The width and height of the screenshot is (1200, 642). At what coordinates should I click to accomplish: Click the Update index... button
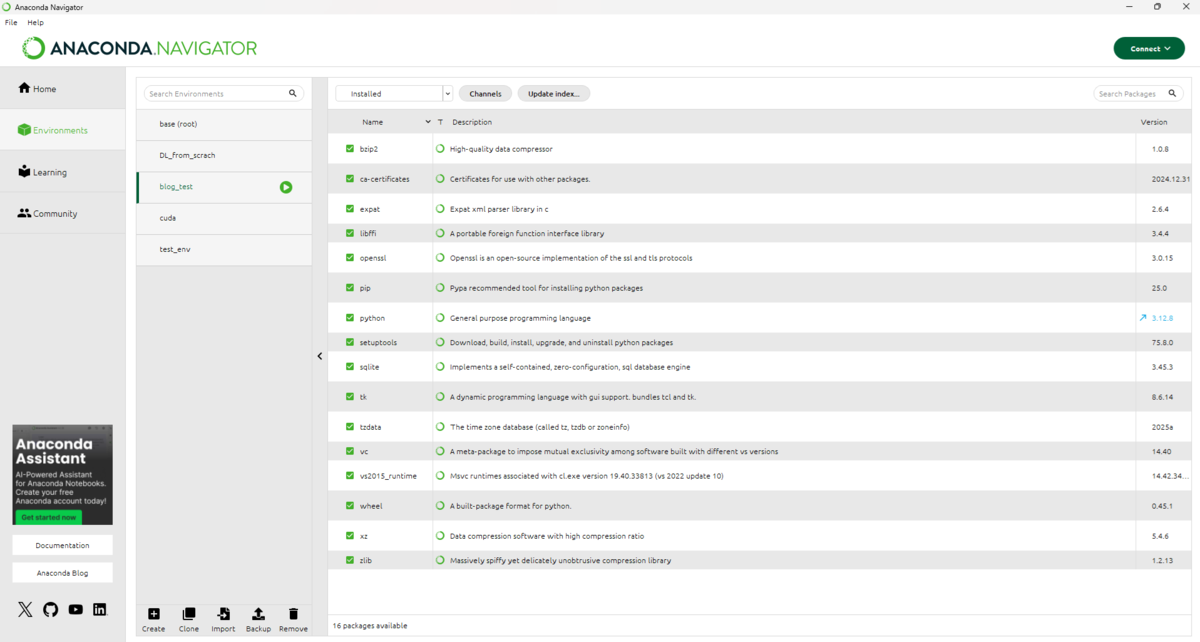[553, 93]
